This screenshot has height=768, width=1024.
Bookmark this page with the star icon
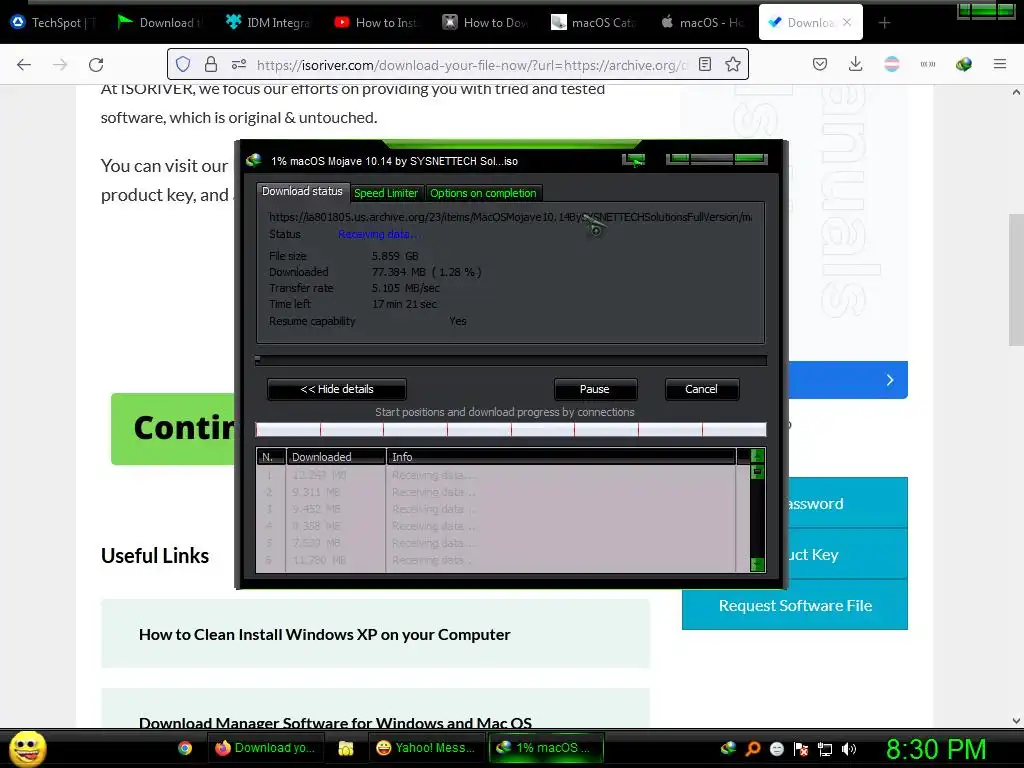click(733, 64)
